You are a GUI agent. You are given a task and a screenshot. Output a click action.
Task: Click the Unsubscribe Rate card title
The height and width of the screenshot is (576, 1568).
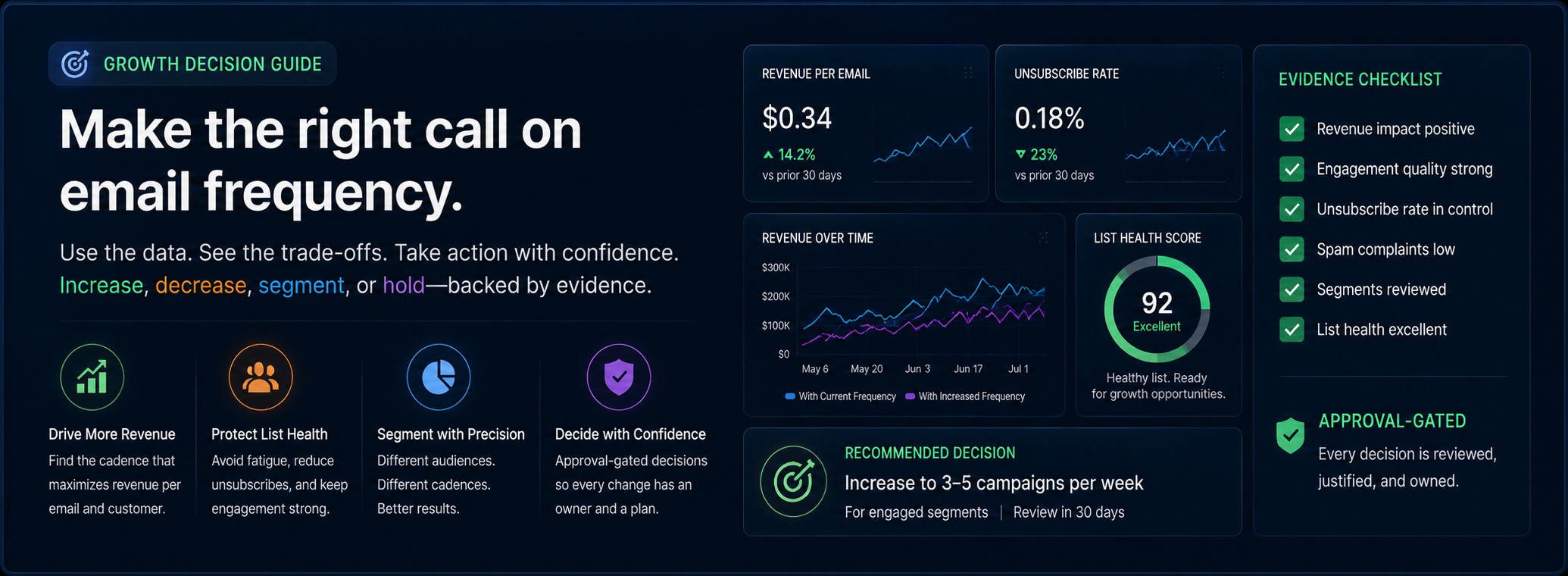coord(1067,74)
